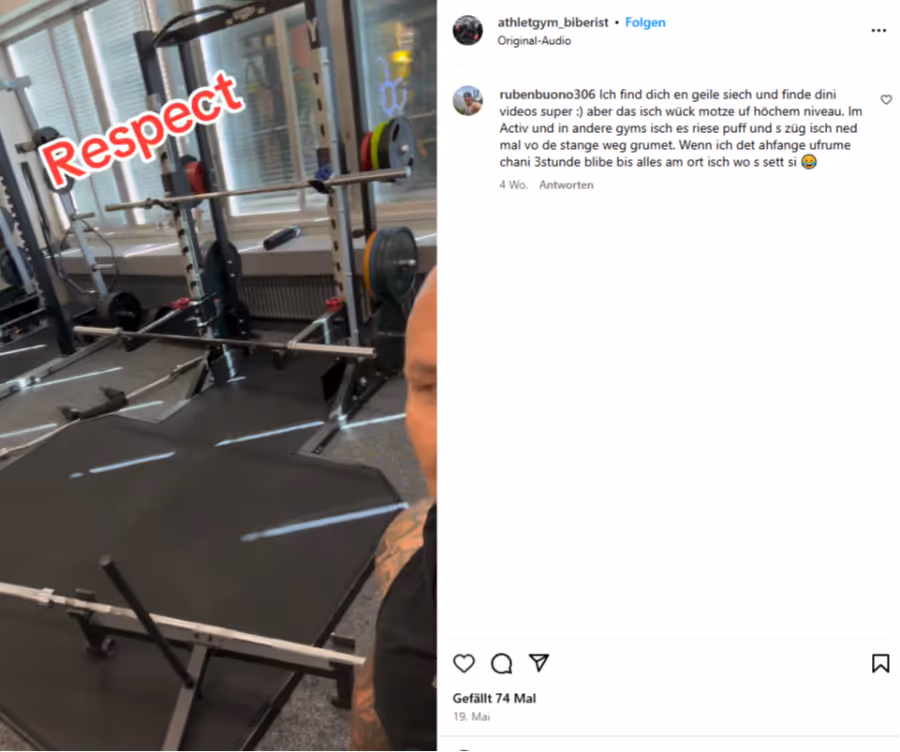Open the comment bubble icon
The height and width of the screenshot is (752, 900).
pyautogui.click(x=501, y=663)
